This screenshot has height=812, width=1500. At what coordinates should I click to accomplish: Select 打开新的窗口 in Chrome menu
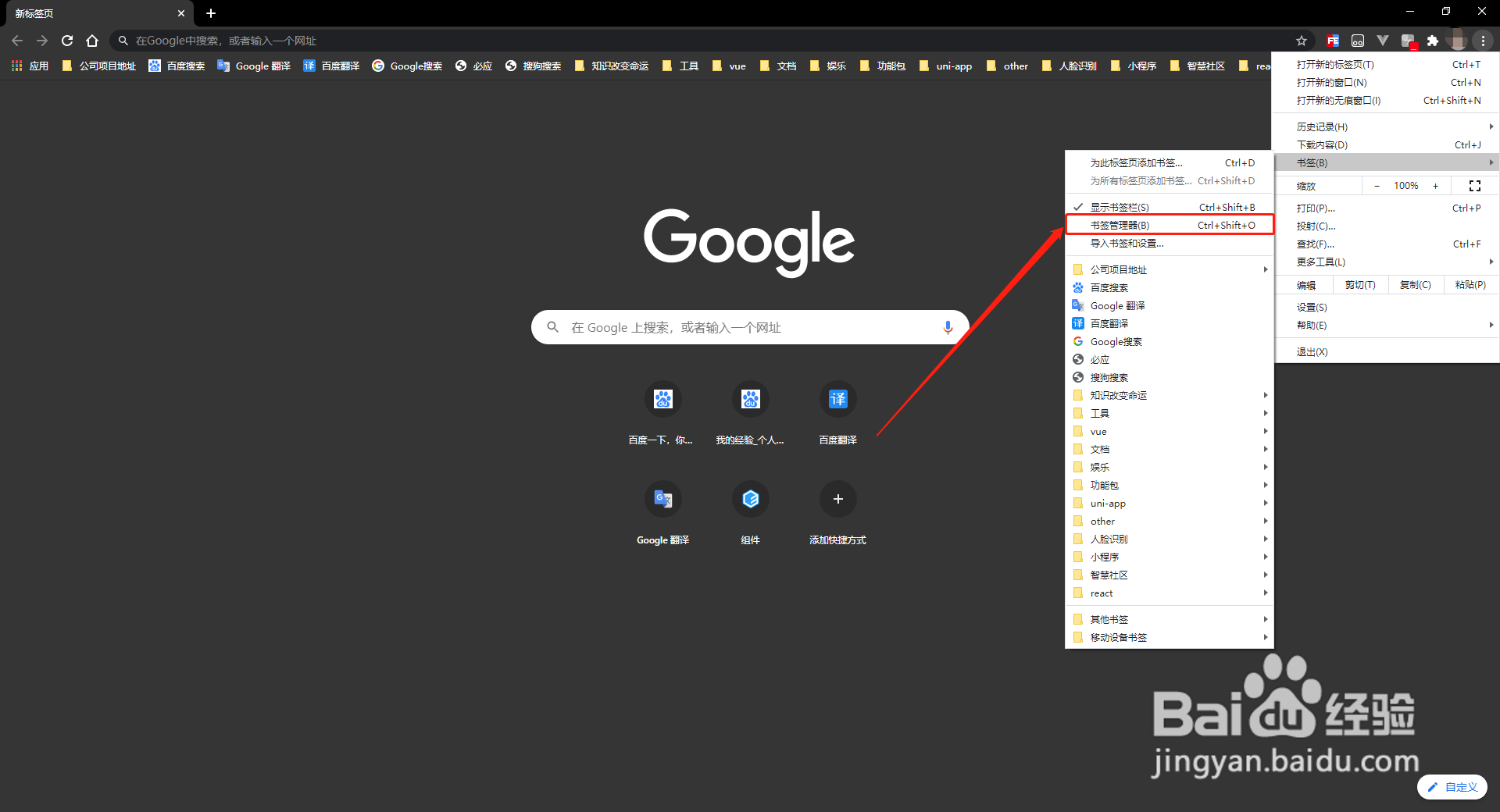click(x=1387, y=82)
